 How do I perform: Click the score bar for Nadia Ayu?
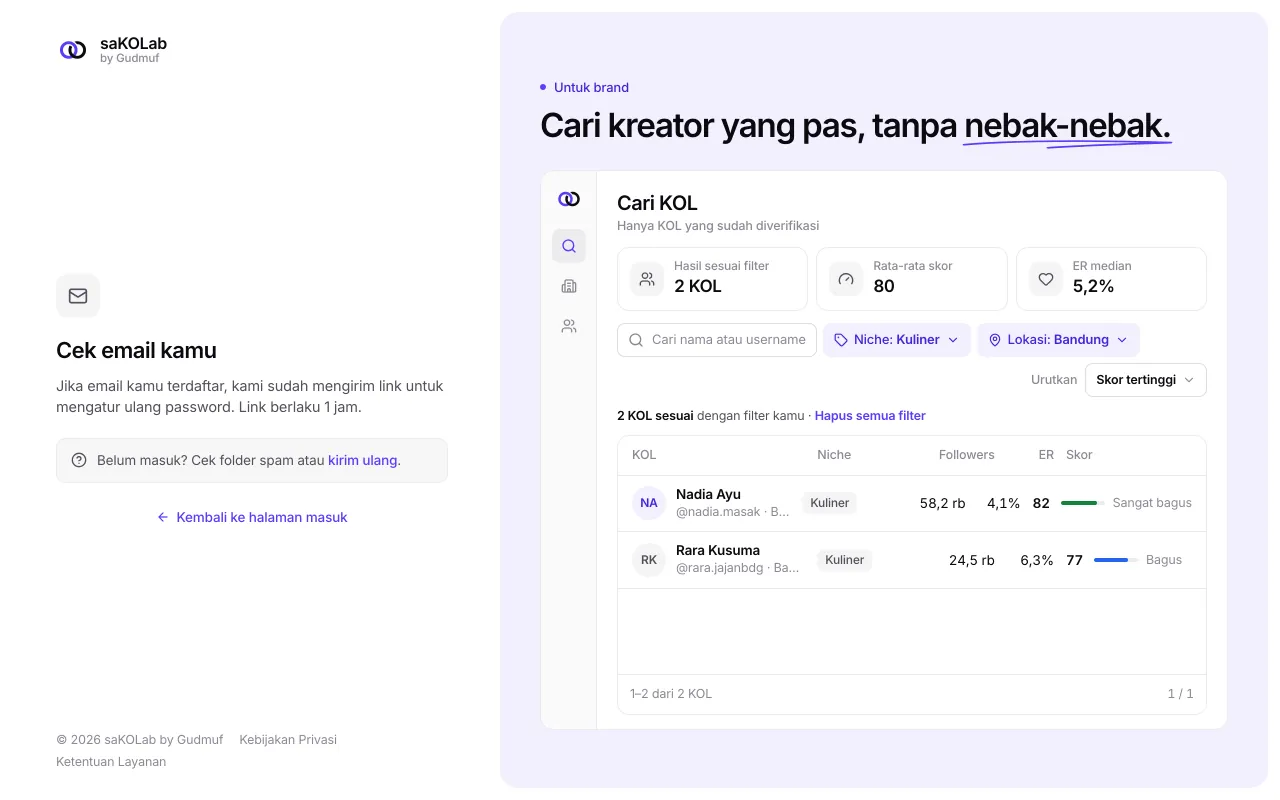coord(1083,503)
